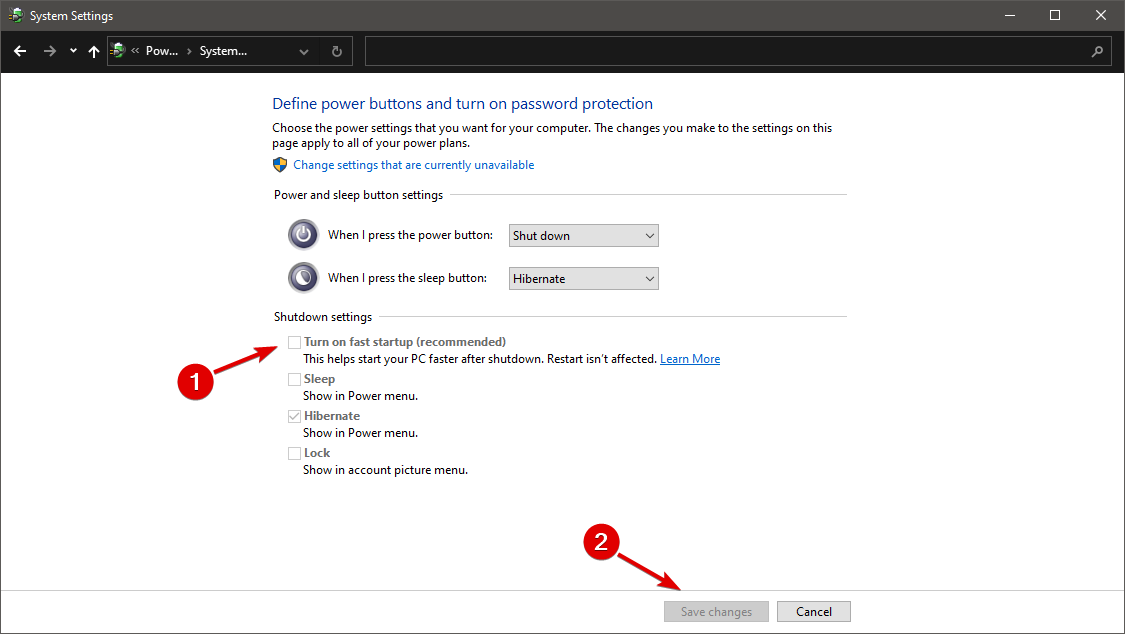The image size is (1125, 634).
Task: Click the 'Power and sleep button settings' label
Action: [358, 195]
